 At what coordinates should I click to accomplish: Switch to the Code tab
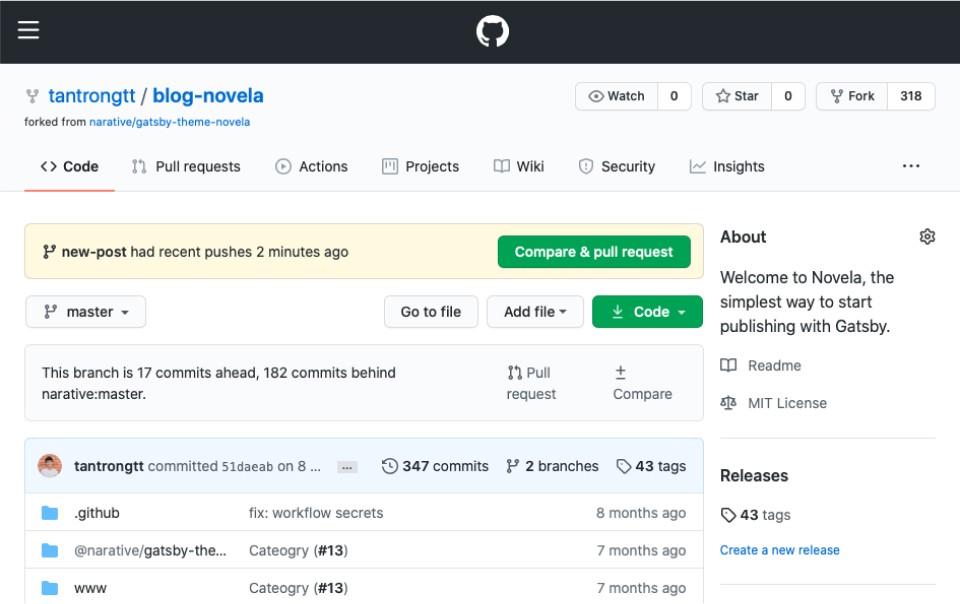69,166
